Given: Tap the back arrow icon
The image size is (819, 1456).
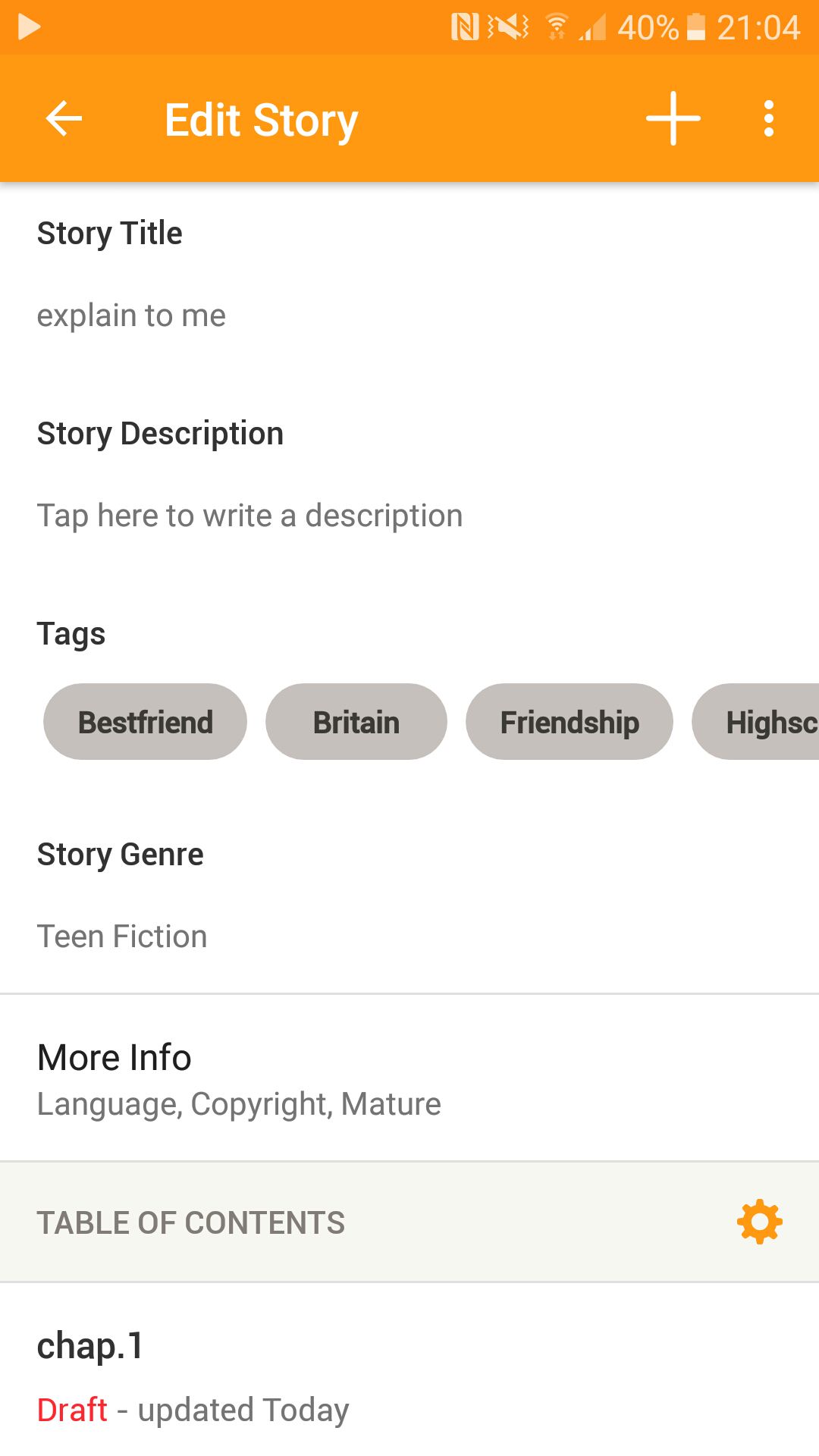Looking at the screenshot, I should point(64,118).
